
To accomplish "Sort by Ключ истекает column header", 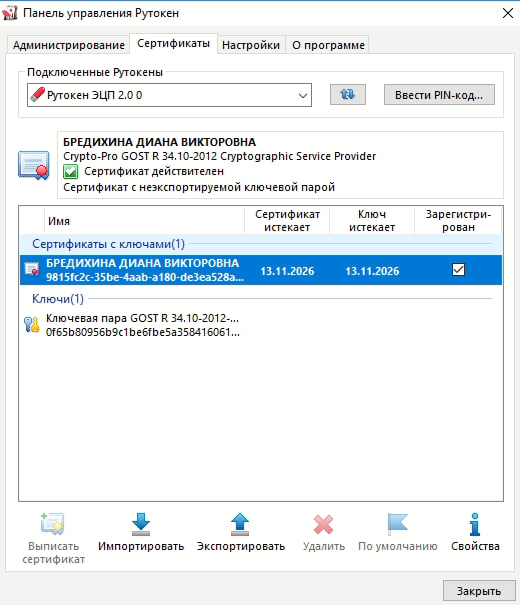I will click(372, 221).
